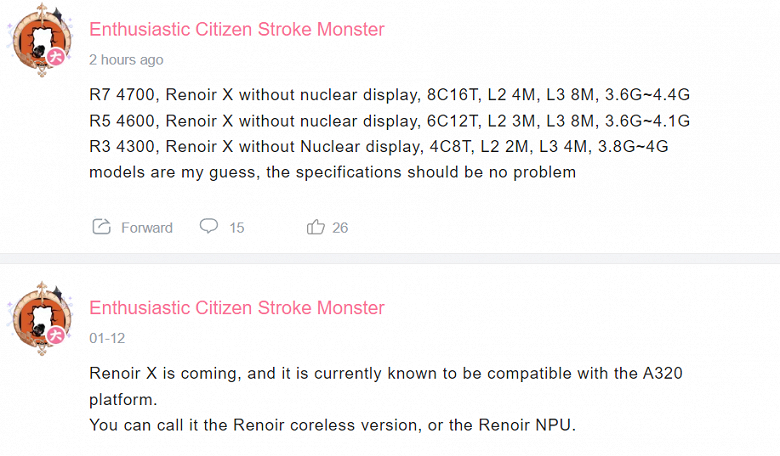This screenshot has width=780, height=456.
Task: Click the like count 26
Action: click(340, 228)
